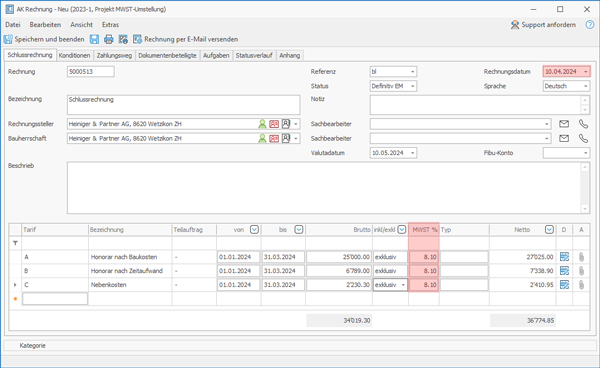Image resolution: width=600 pixels, height=368 pixels.
Task: Click envelope icon of second Sachbearbeiter row
Action: pyautogui.click(x=564, y=138)
